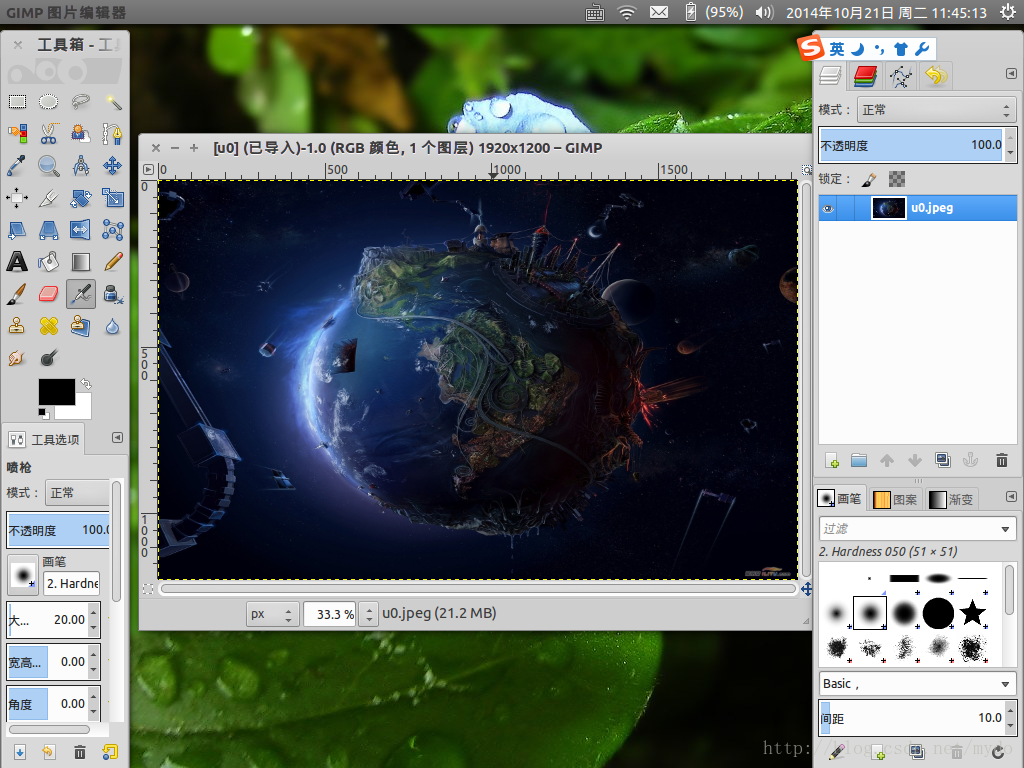Image resolution: width=1024 pixels, height=768 pixels.
Task: Activate the Measure compass tool
Action: 80,166
